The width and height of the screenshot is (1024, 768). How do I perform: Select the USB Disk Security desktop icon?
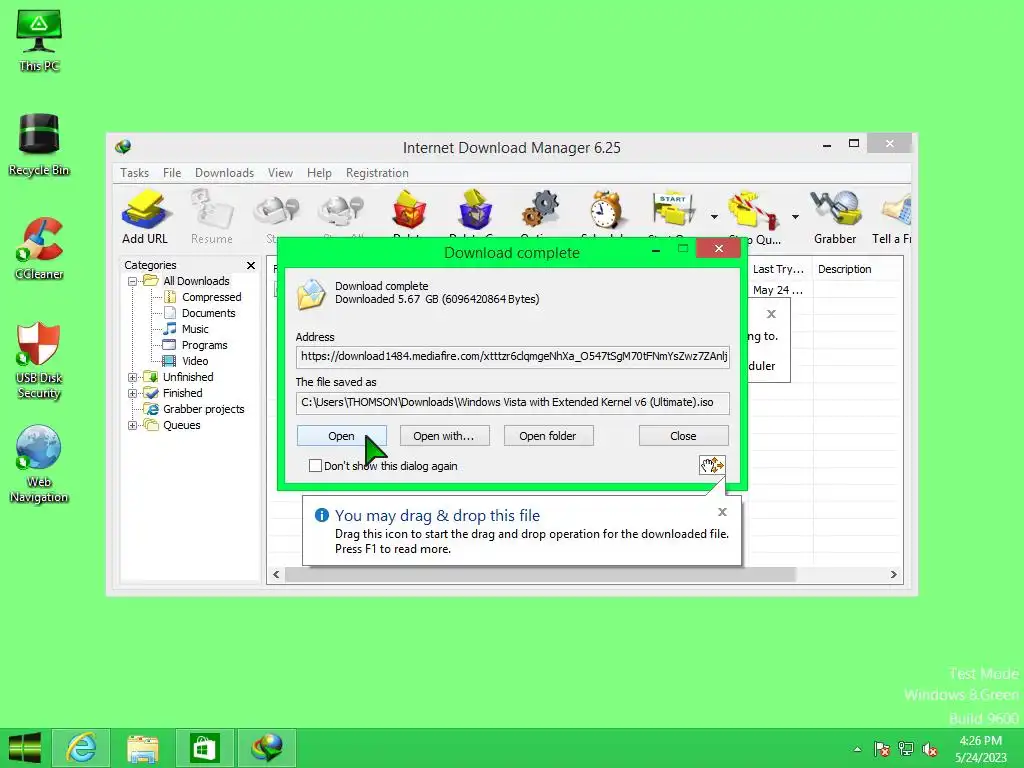(x=39, y=360)
